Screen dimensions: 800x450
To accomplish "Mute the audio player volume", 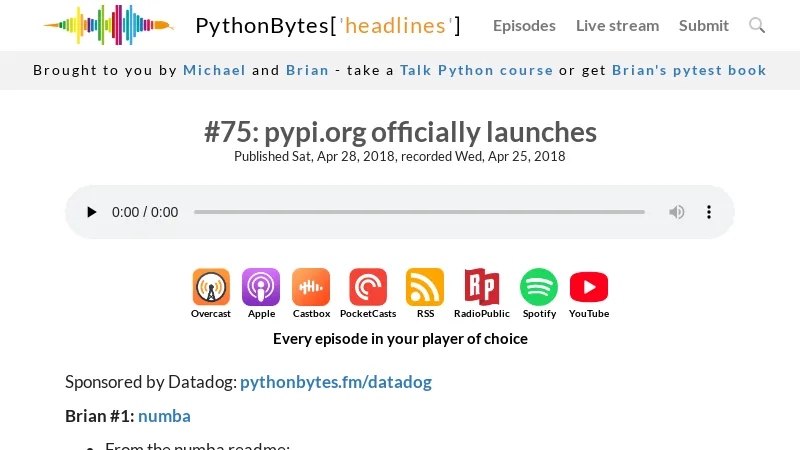I will coord(677,212).
